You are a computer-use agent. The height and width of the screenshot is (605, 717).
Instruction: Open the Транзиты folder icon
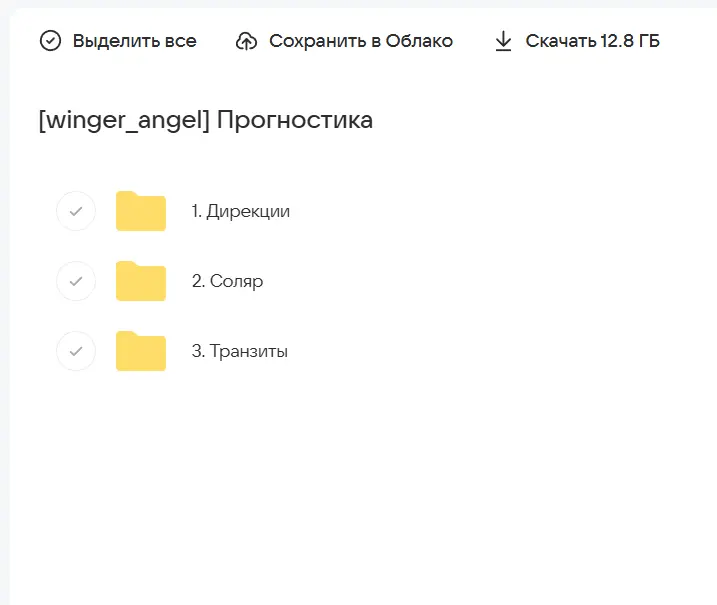[141, 351]
